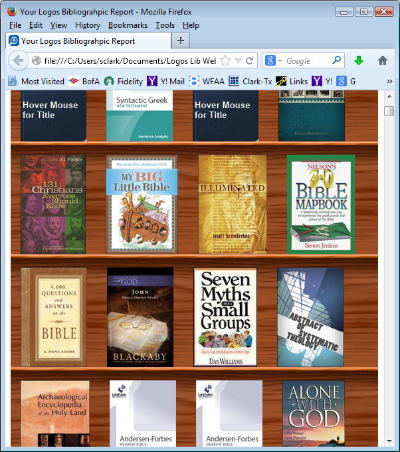
Task: Open the Alone With God book
Action: click(x=313, y=414)
